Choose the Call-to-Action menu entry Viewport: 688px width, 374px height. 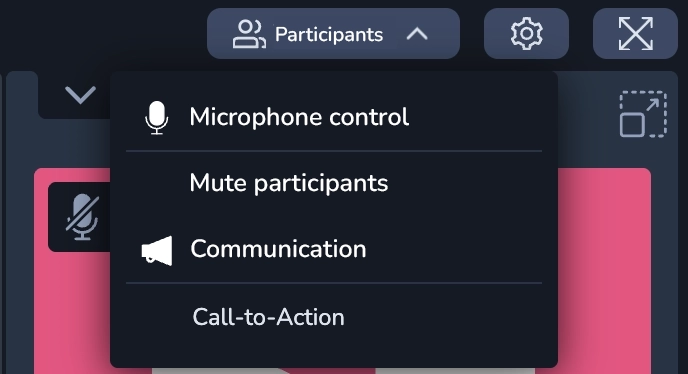tap(269, 317)
